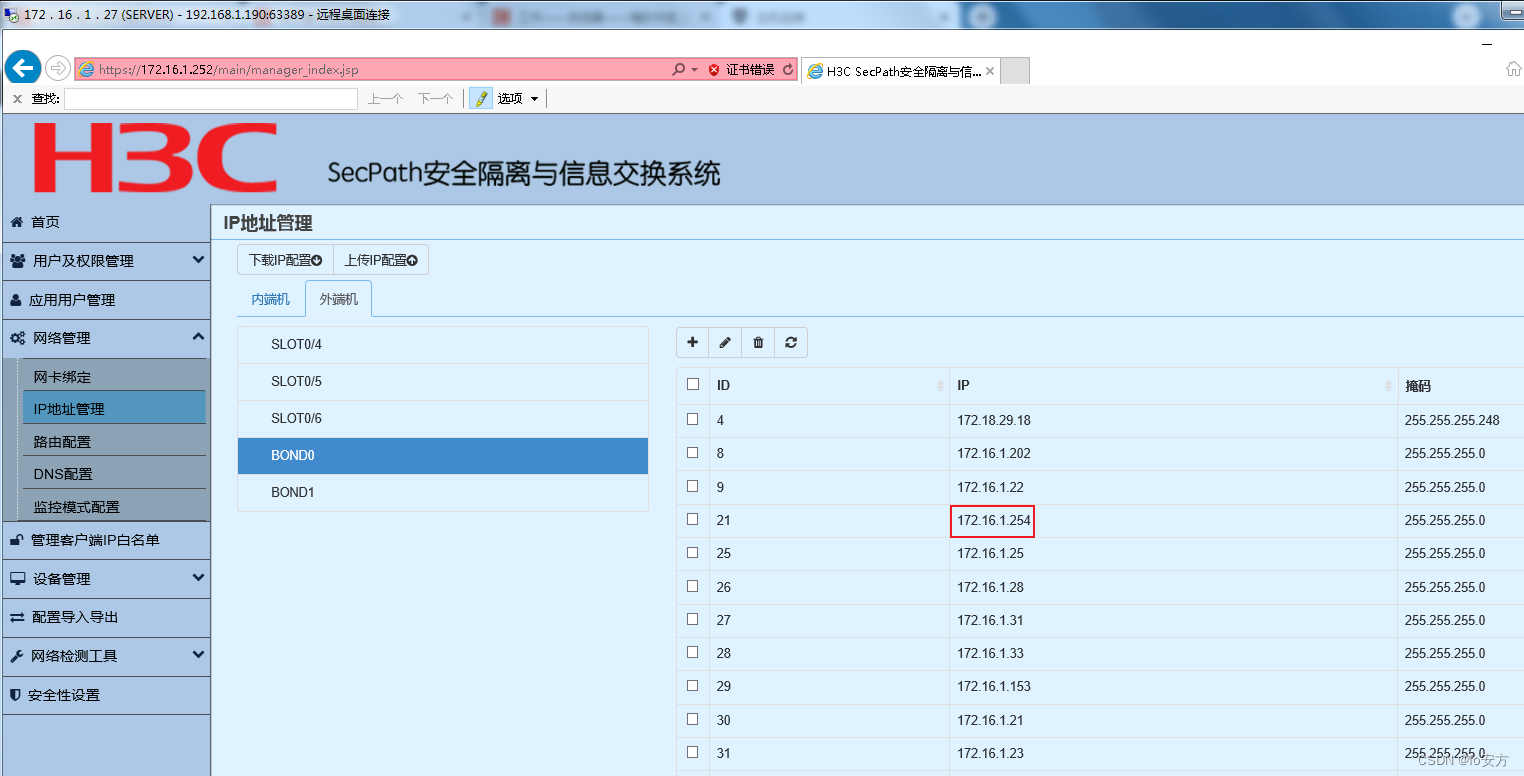This screenshot has width=1524, height=776.
Task: Select 路由配置 submenu item
Action: click(114, 441)
